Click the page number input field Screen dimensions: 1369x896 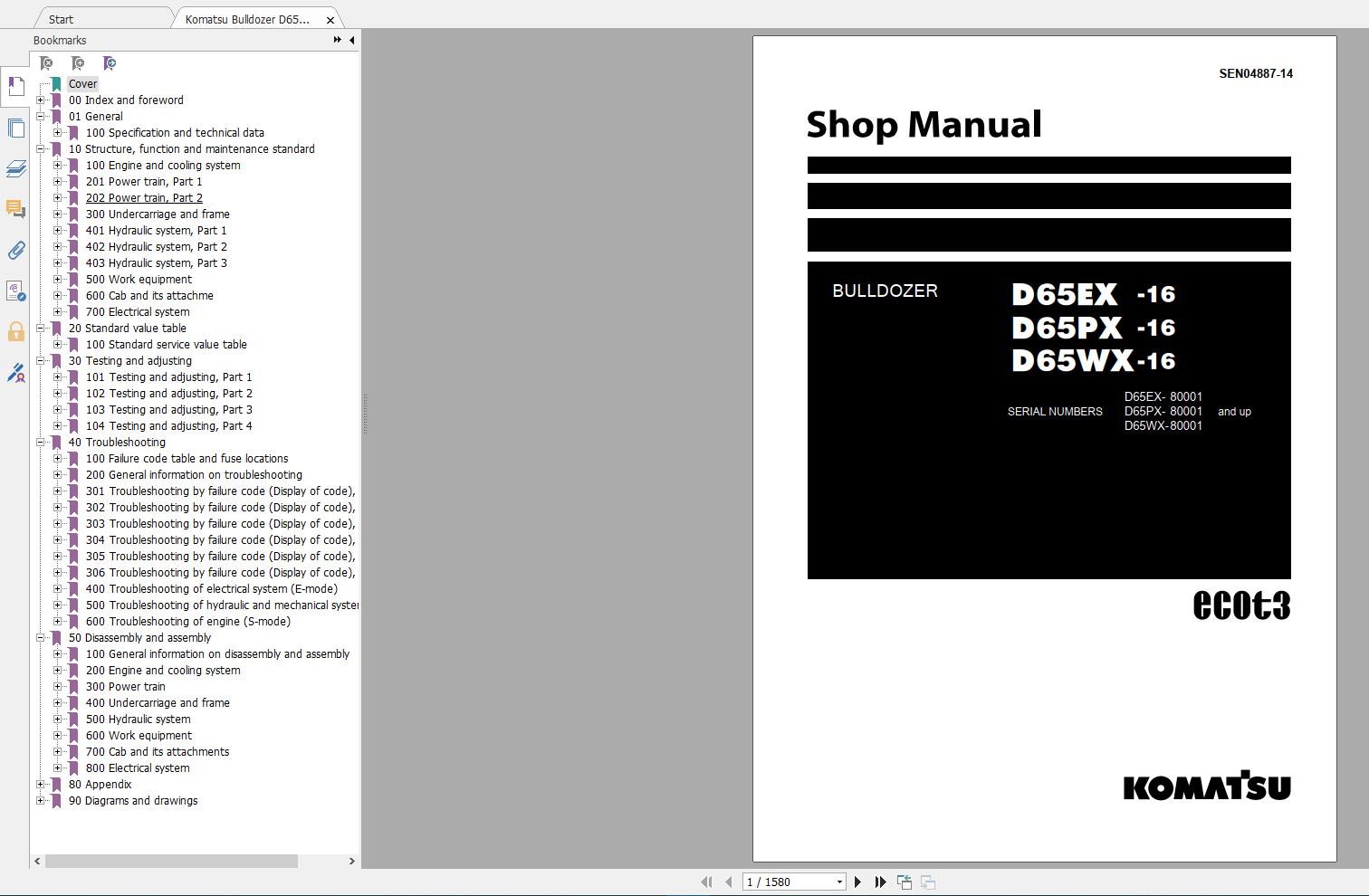(x=788, y=882)
